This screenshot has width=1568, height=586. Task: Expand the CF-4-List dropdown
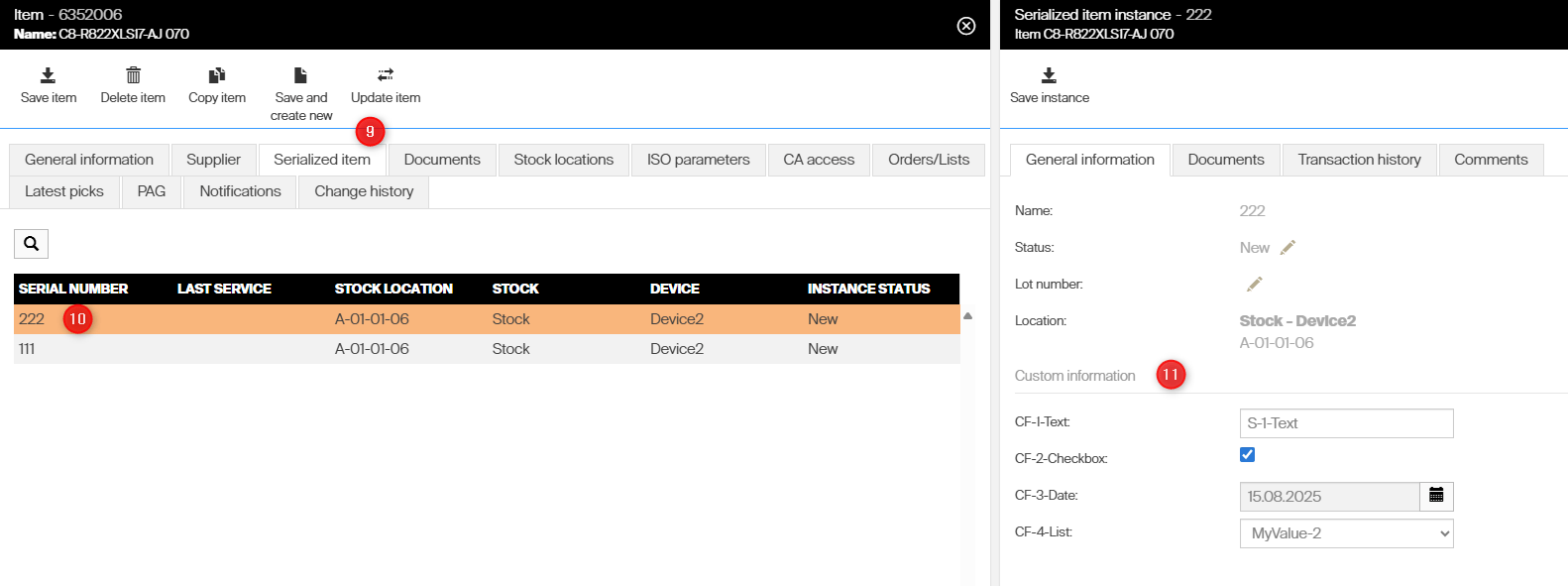tap(1346, 533)
